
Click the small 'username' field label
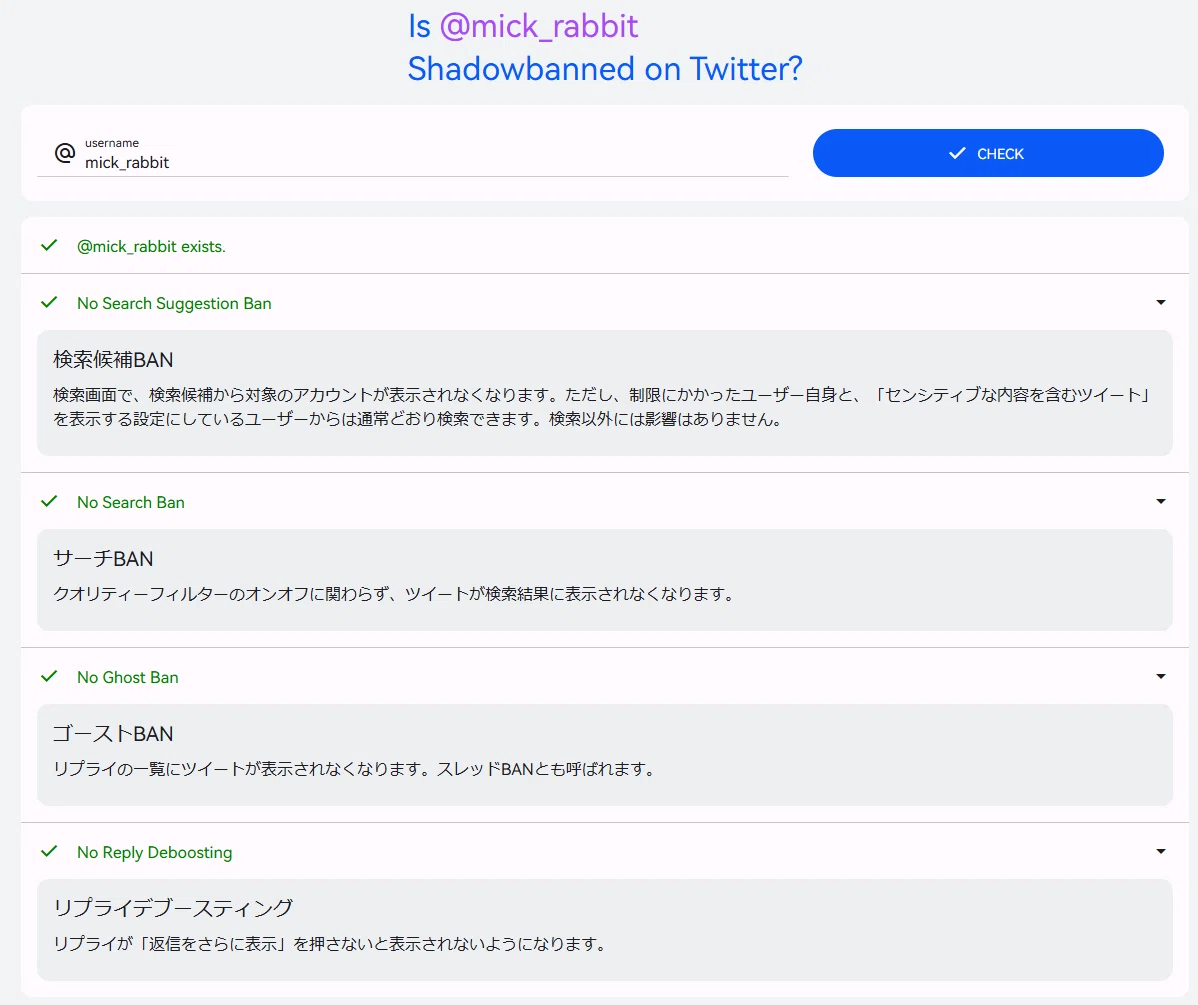[x=112, y=143]
